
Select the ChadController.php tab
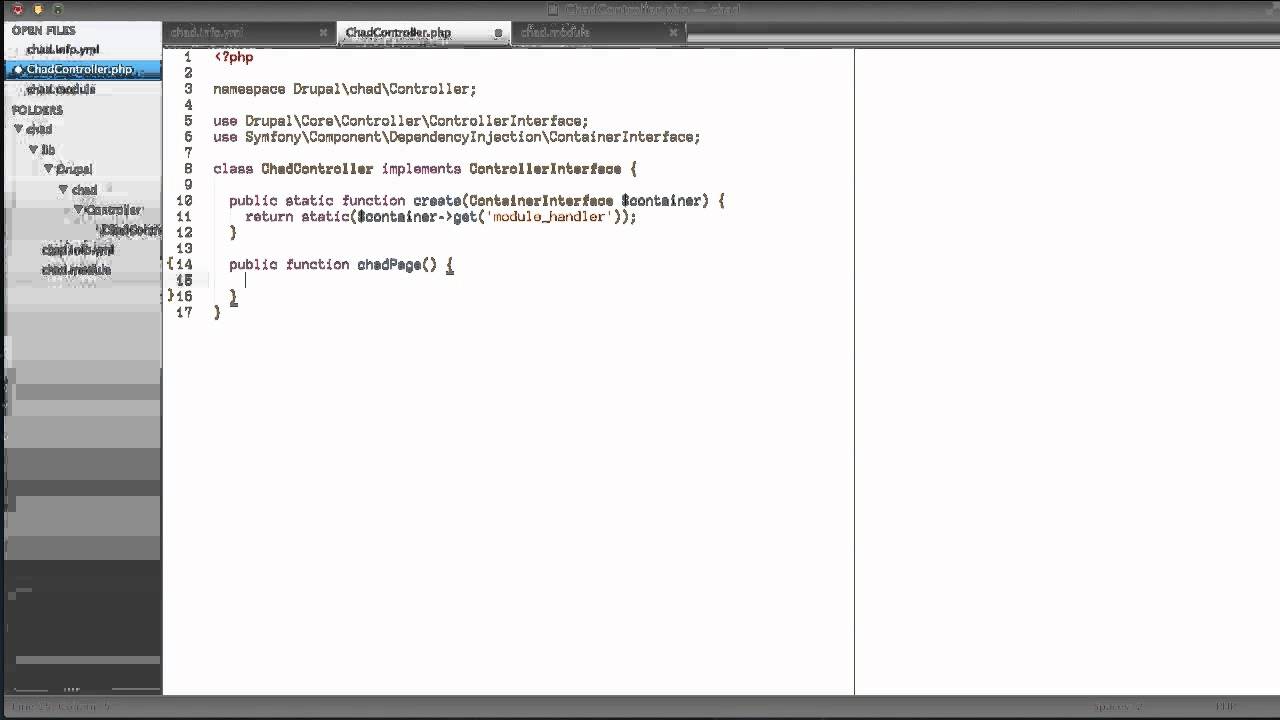(398, 32)
